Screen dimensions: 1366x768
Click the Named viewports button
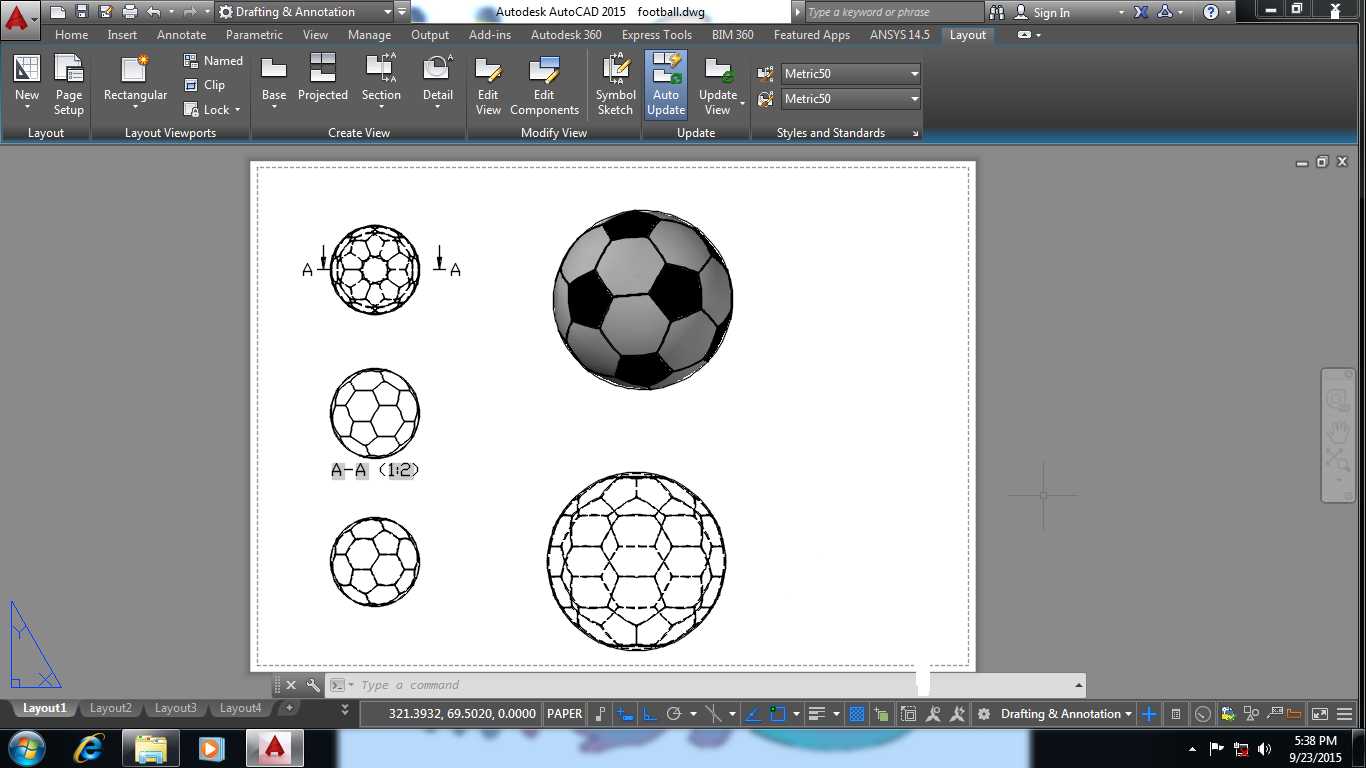coord(213,61)
